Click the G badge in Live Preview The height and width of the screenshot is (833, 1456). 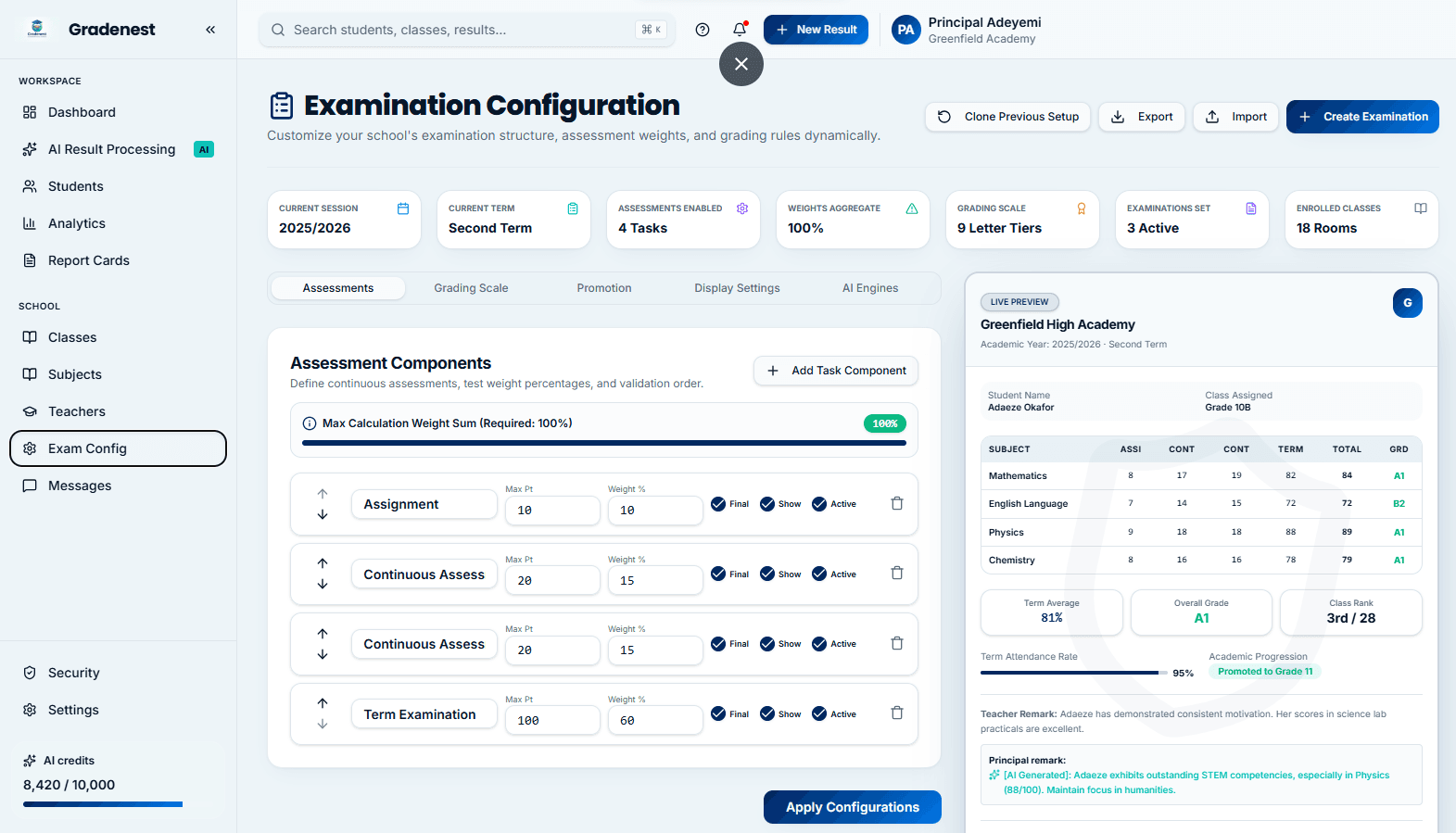pos(1408,303)
